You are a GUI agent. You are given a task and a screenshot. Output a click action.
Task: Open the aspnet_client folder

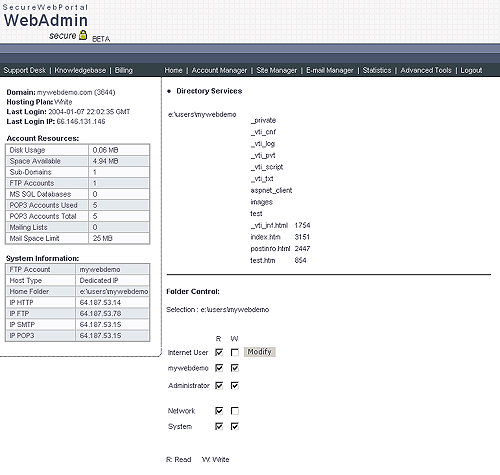271,190
